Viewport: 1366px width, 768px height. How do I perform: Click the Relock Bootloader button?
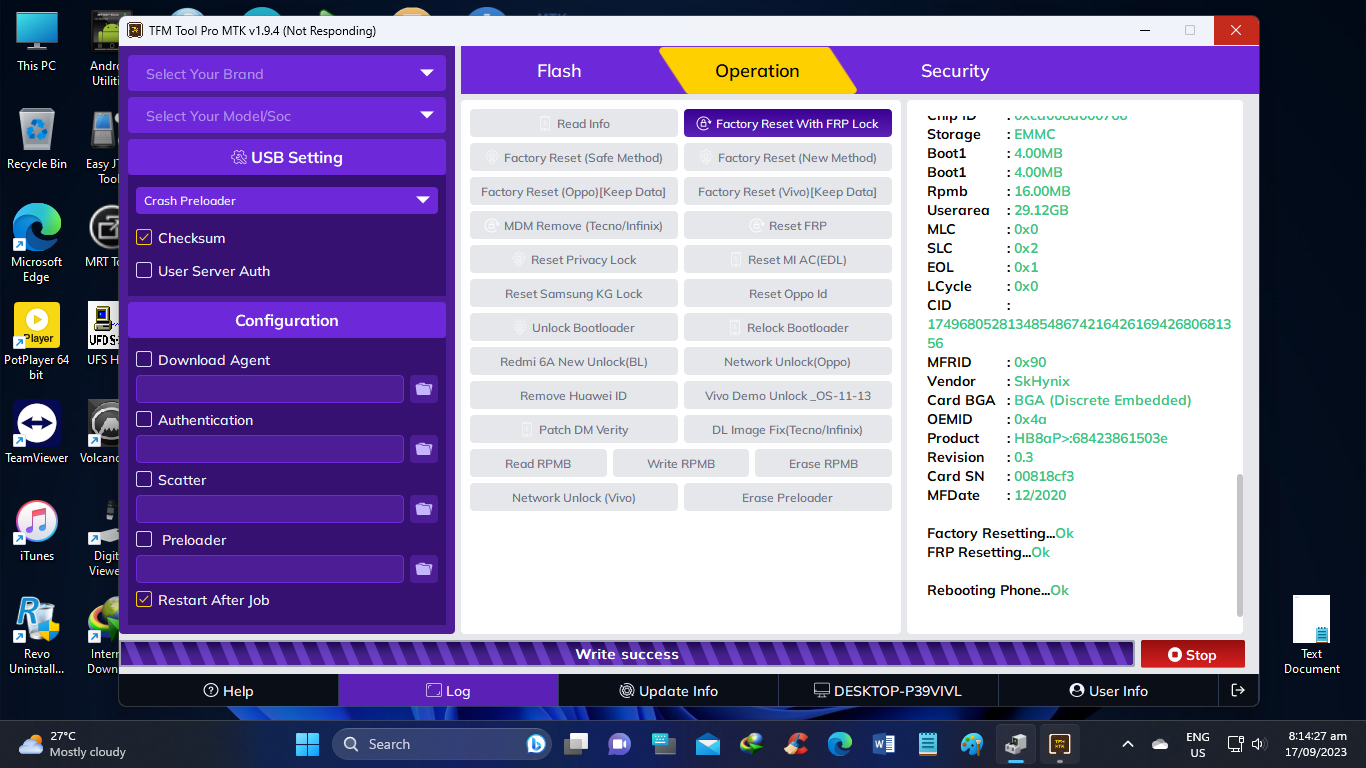788,328
